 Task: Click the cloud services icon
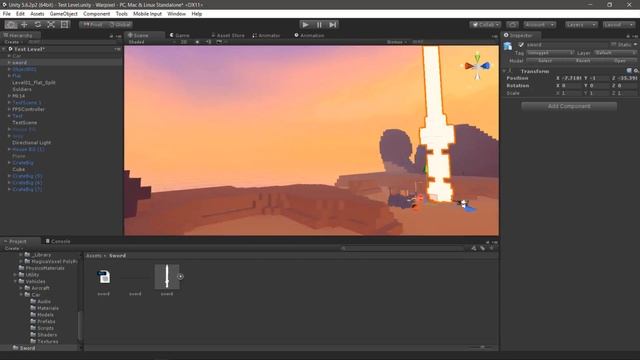pos(512,25)
